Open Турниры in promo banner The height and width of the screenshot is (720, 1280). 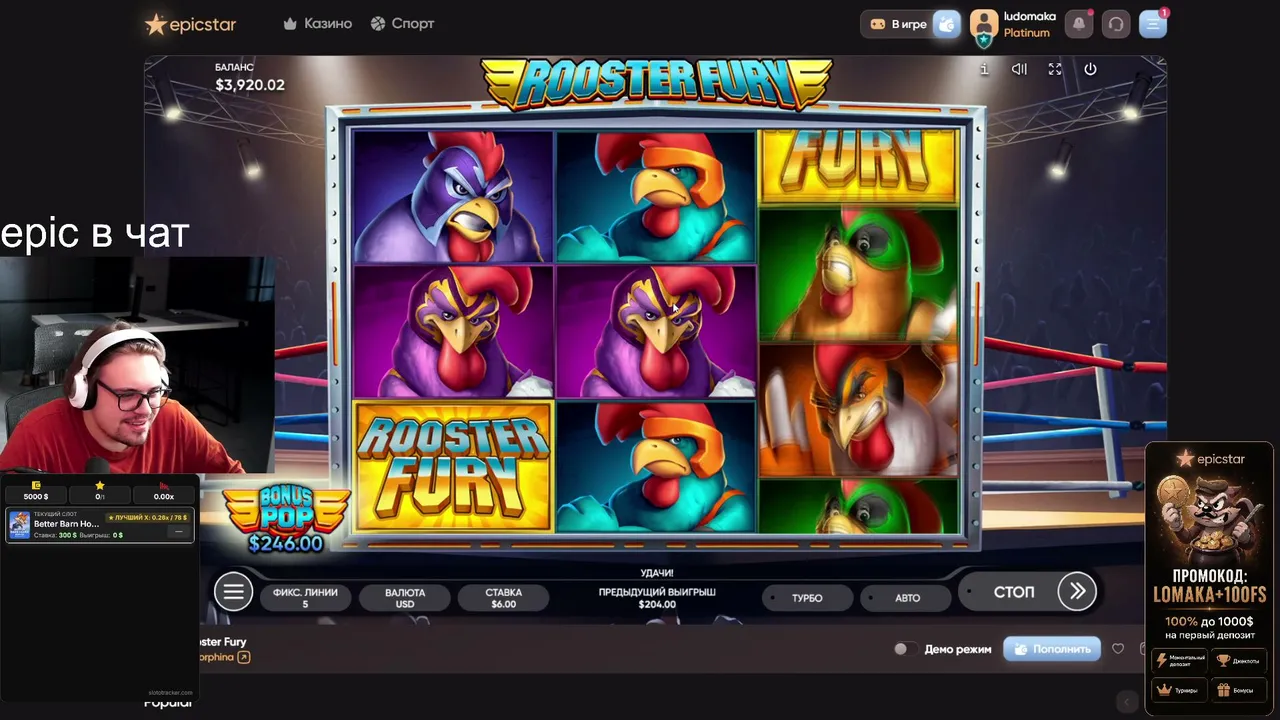pyautogui.click(x=1180, y=690)
